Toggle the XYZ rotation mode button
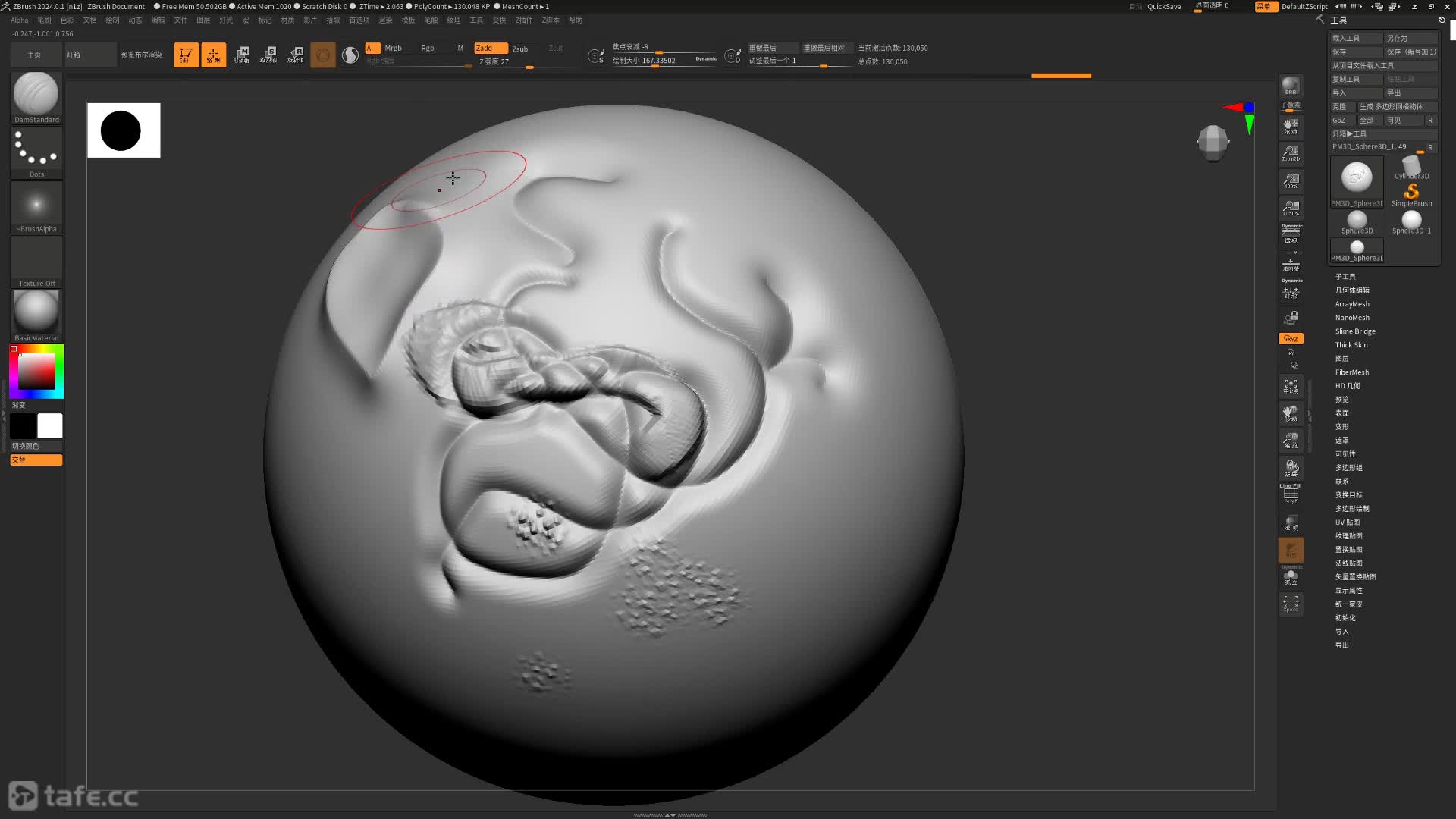This screenshot has height=819, width=1456. coord(1290,338)
